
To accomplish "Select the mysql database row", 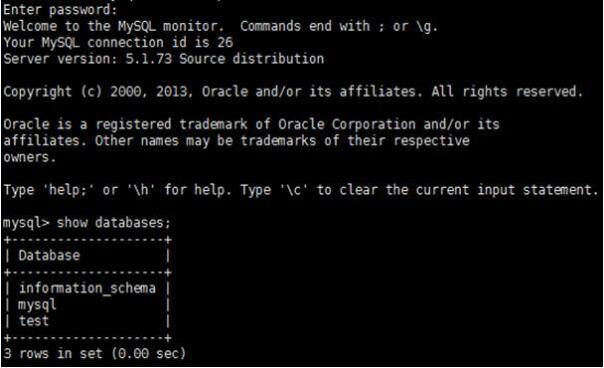I will click(x=87, y=305).
